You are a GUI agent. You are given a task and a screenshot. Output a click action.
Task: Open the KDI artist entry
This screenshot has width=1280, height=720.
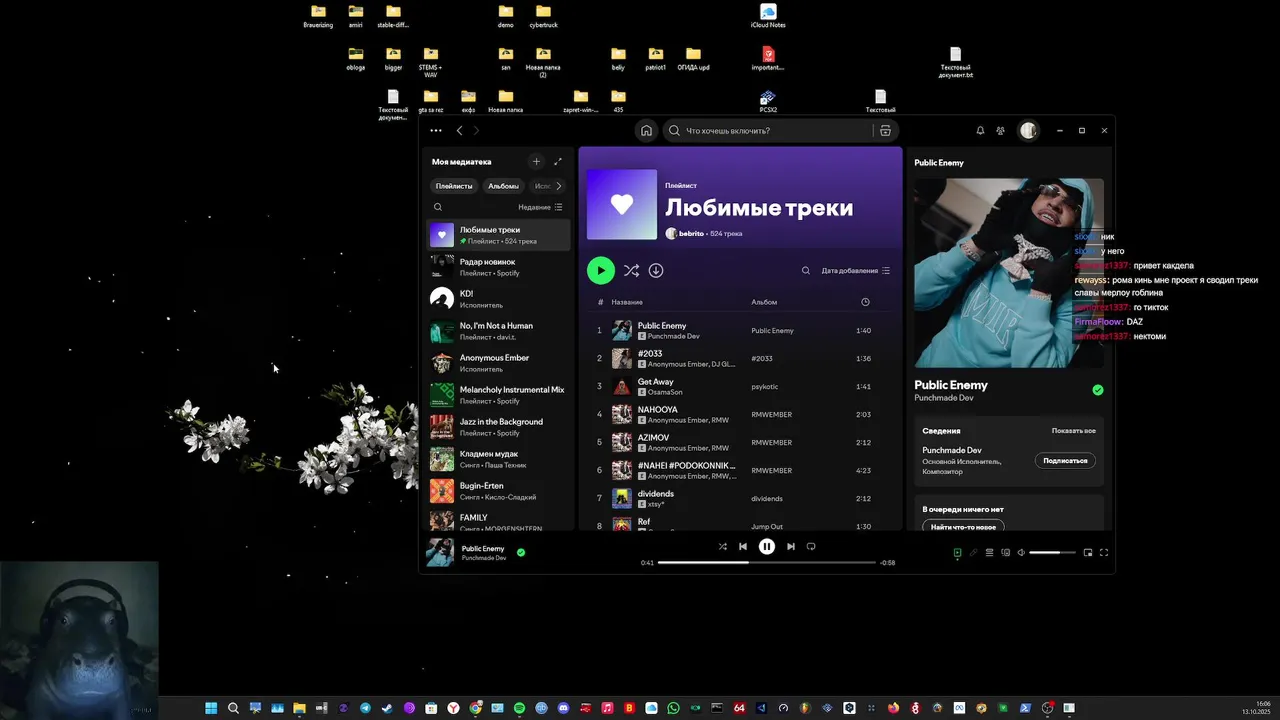click(x=499, y=299)
